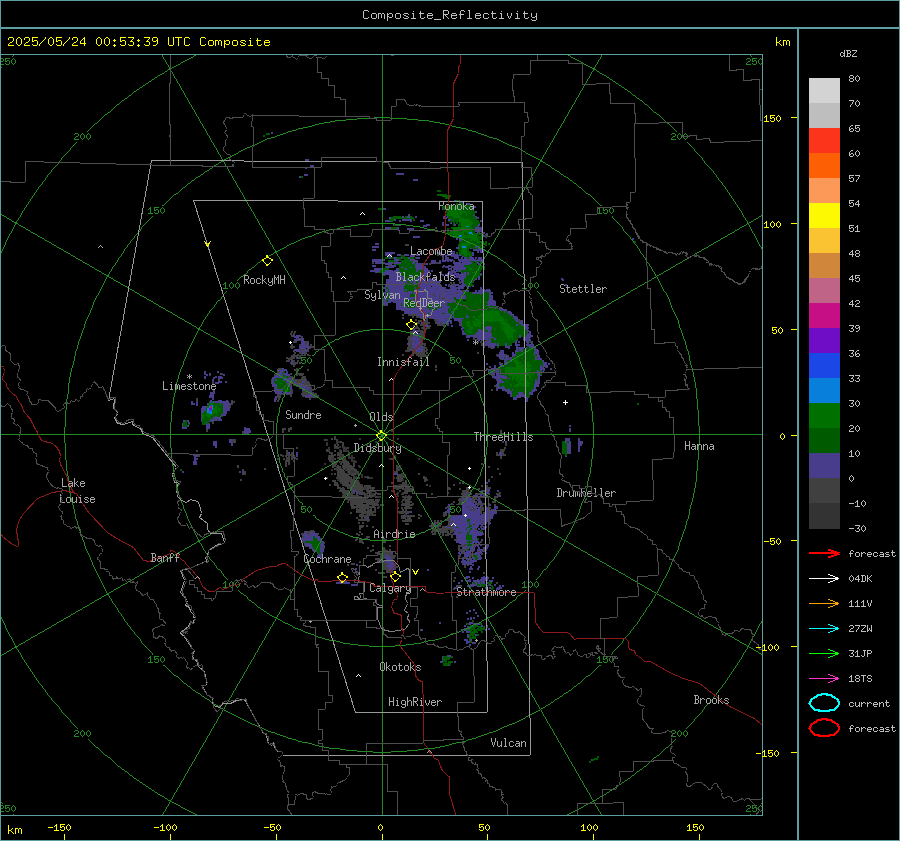This screenshot has height=841, width=900.
Task: Click the Brooks city label
Action: pyautogui.click(x=711, y=700)
